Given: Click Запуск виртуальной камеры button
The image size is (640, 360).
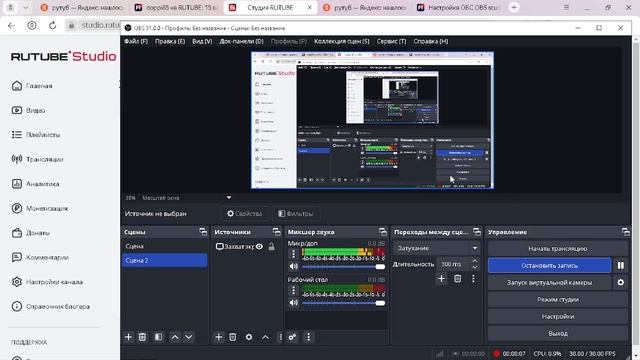Looking at the screenshot, I should 549,282.
